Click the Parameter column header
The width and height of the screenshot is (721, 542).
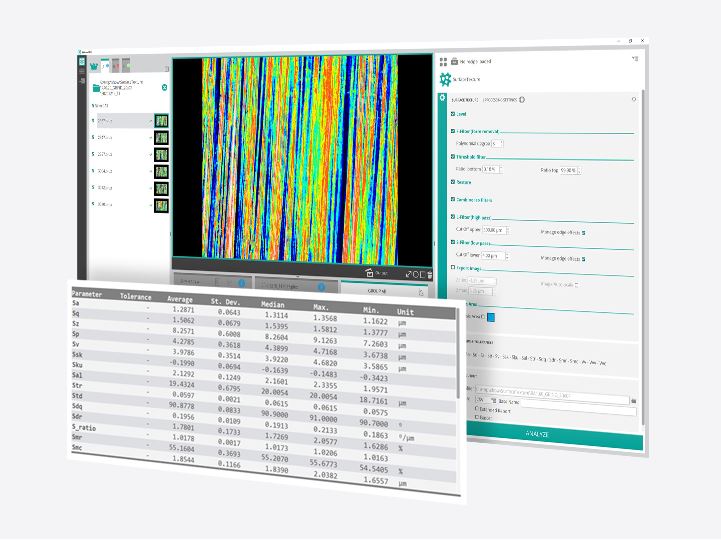tap(87, 294)
